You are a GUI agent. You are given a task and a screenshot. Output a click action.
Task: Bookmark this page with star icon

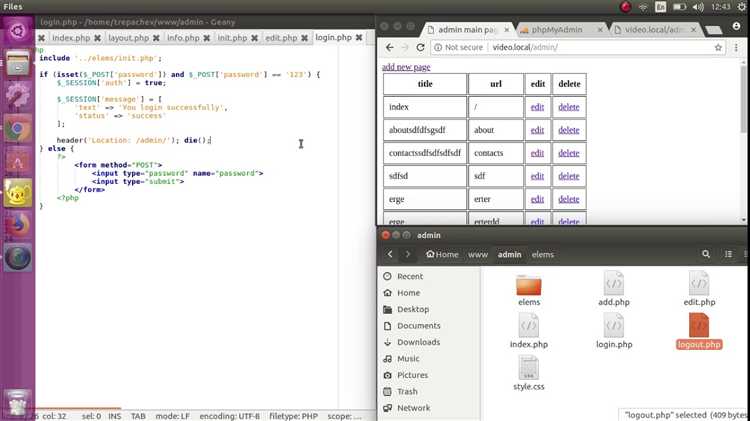[x=718, y=47]
